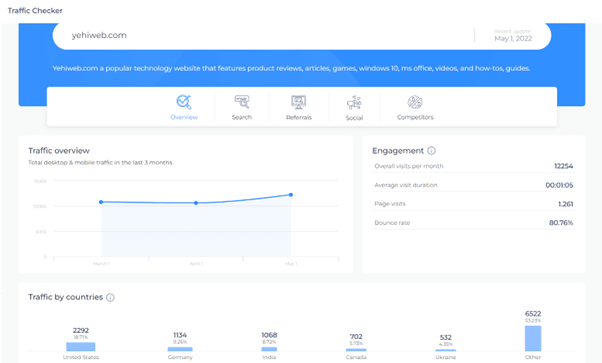Viewport: 602px width, 363px height.
Task: Switch to the Social icon
Action: pos(354,103)
